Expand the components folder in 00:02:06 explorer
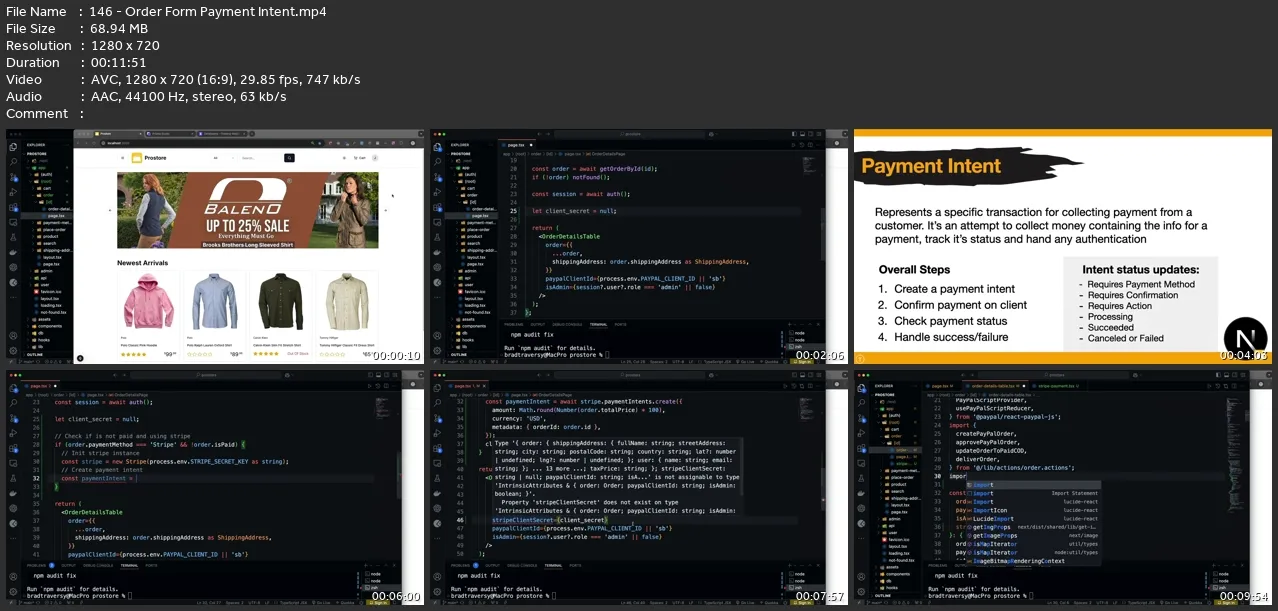The image size is (1278, 611). (475, 325)
